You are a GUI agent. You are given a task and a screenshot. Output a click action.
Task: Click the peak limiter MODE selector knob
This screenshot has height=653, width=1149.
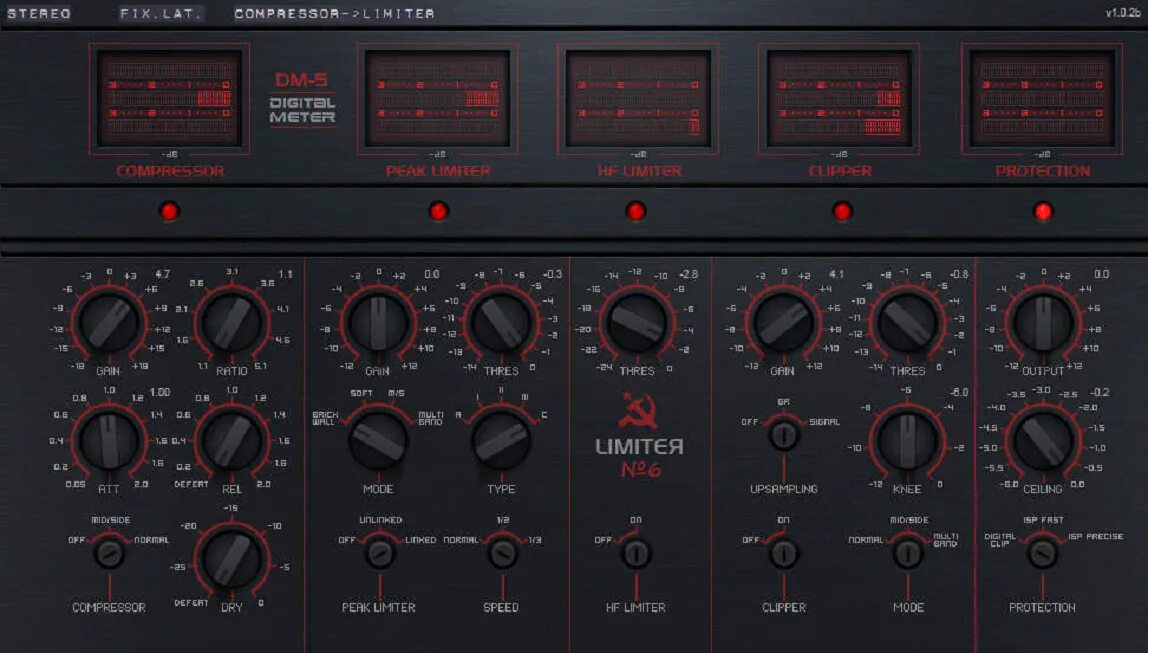378,440
